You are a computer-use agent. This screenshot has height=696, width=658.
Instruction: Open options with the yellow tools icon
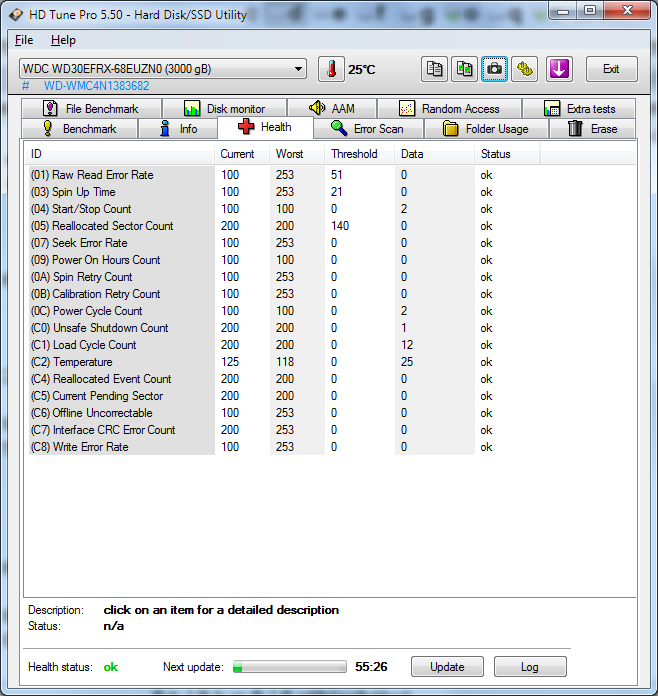point(524,69)
